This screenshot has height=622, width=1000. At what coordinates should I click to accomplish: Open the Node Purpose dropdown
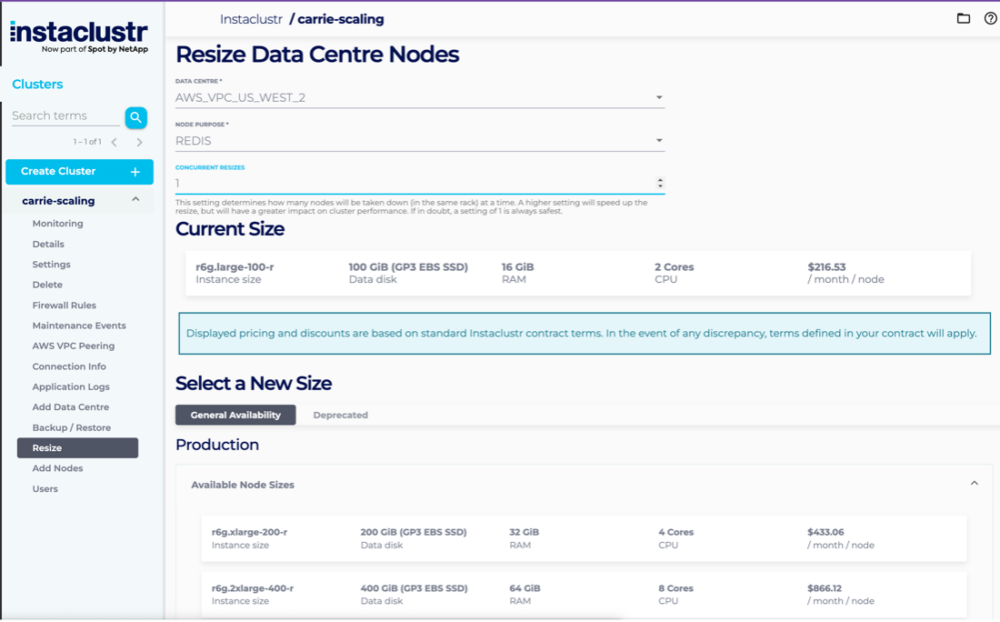(658, 139)
